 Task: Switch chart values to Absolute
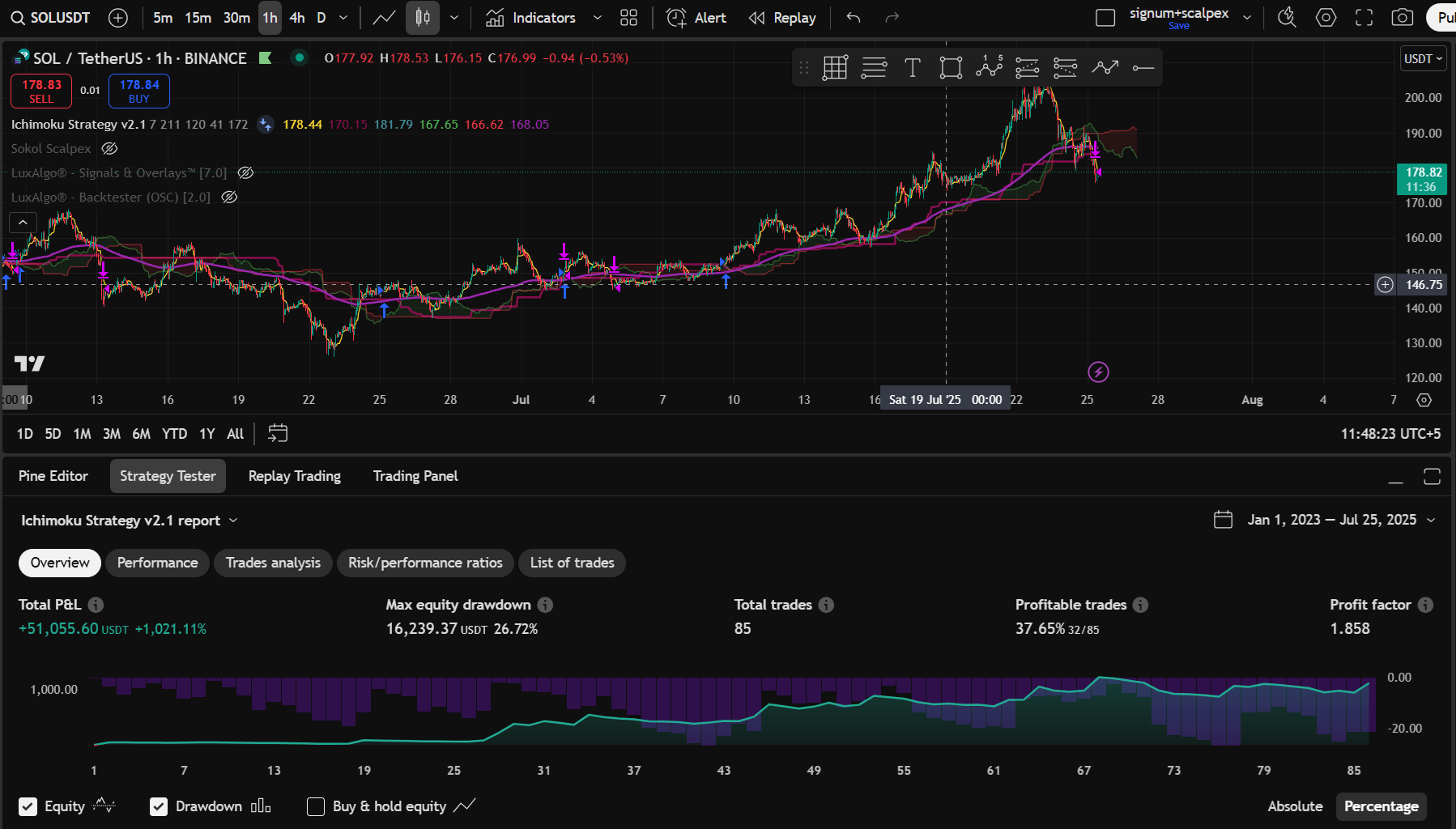tap(1295, 806)
